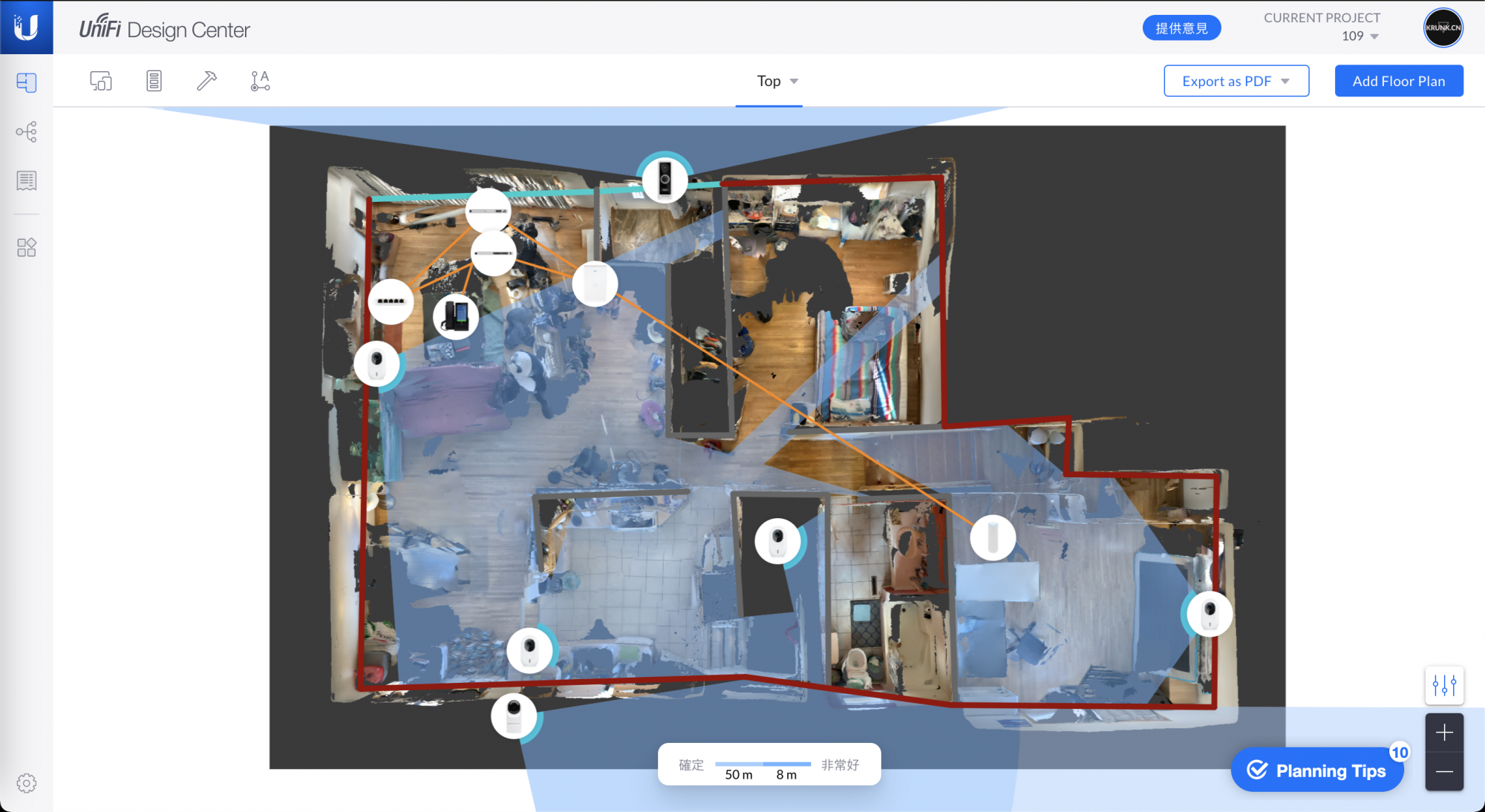Open the report list in the sidebar
Screen dimensions: 1485x812
27,181
